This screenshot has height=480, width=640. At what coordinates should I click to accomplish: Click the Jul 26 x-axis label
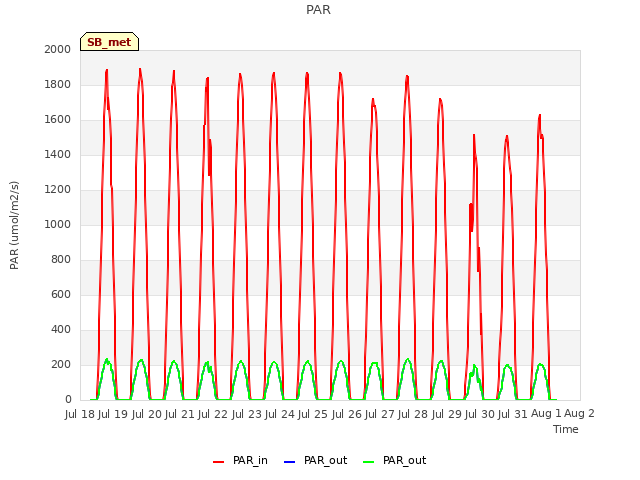click(x=347, y=414)
